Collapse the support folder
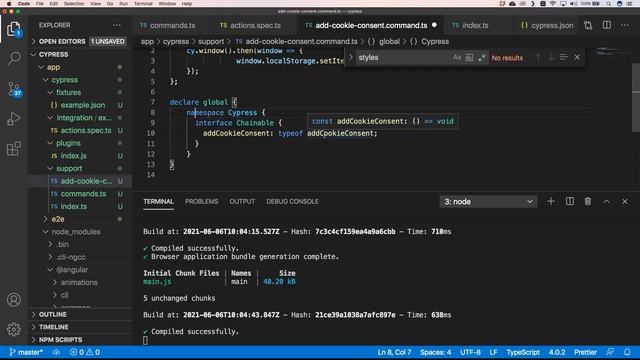640x360 pixels. 80,168
